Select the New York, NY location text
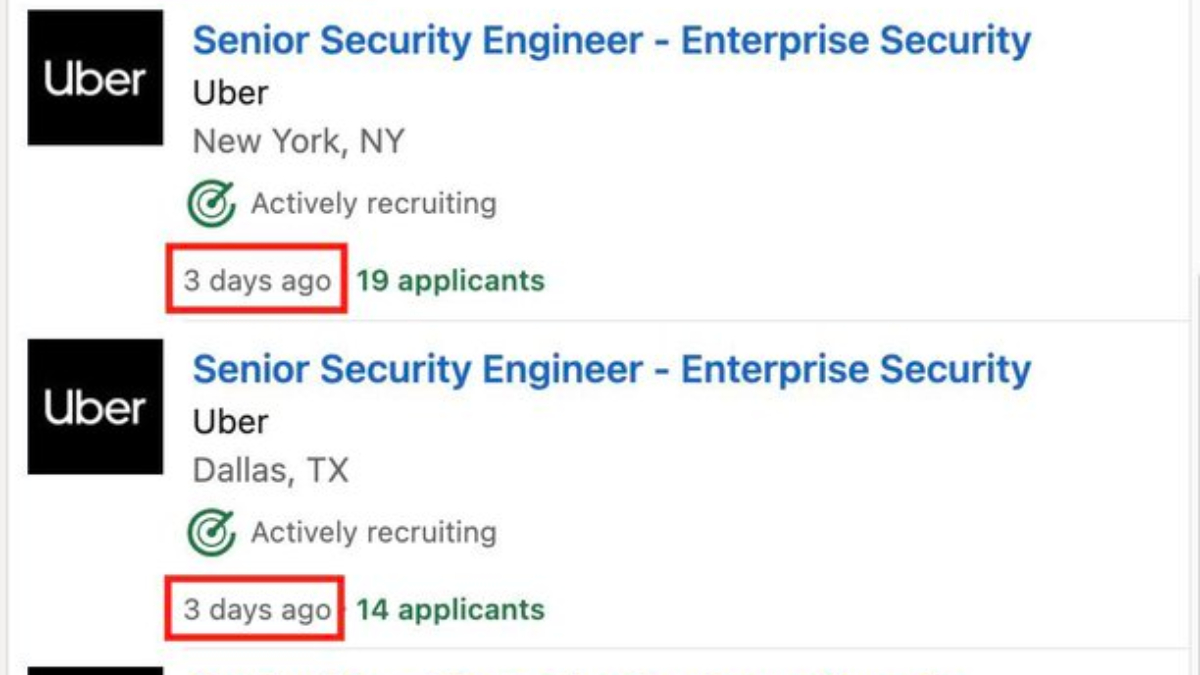The image size is (1200, 675). coord(298,141)
